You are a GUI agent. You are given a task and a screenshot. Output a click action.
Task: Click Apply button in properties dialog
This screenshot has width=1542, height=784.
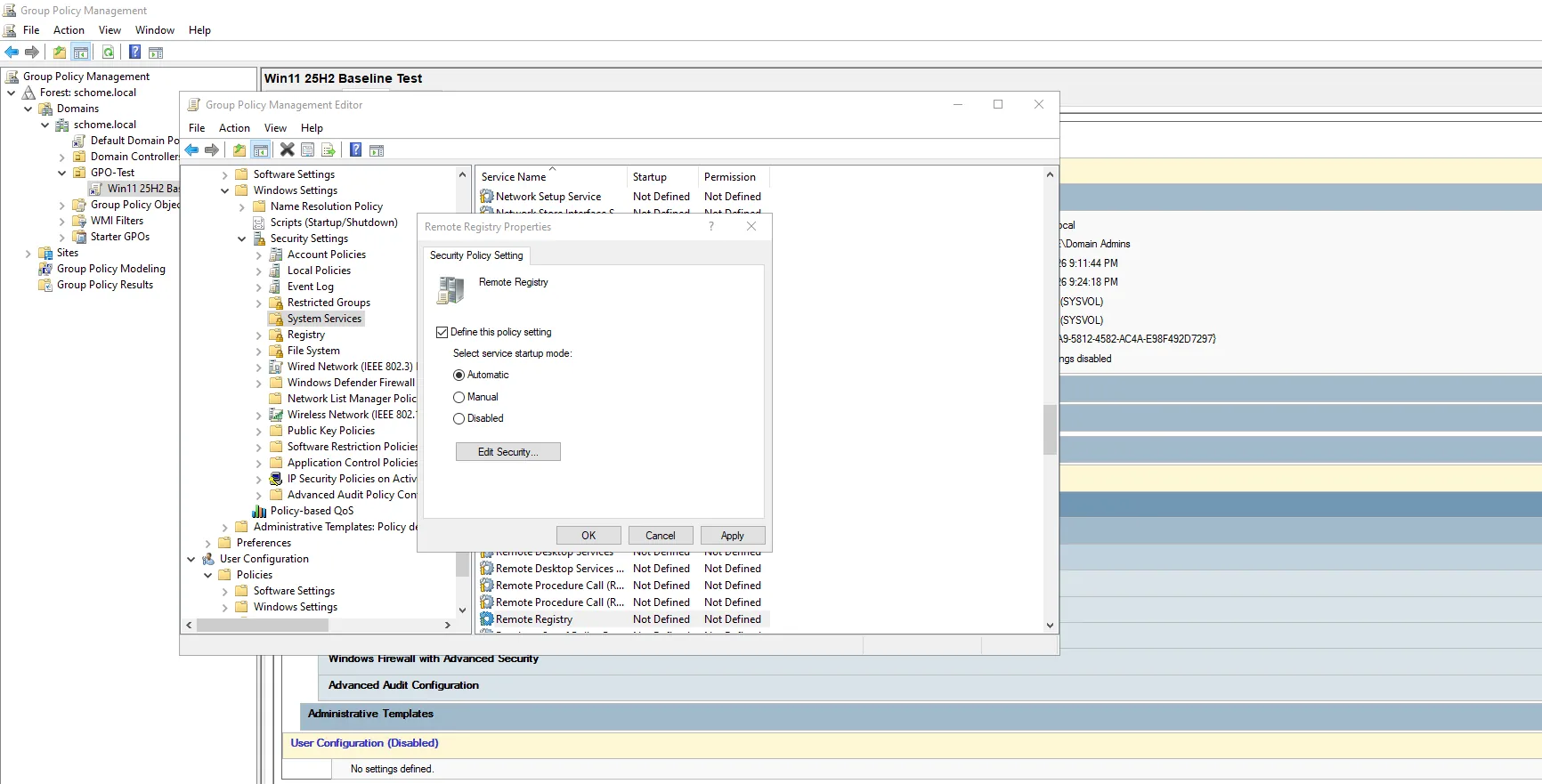coord(733,535)
